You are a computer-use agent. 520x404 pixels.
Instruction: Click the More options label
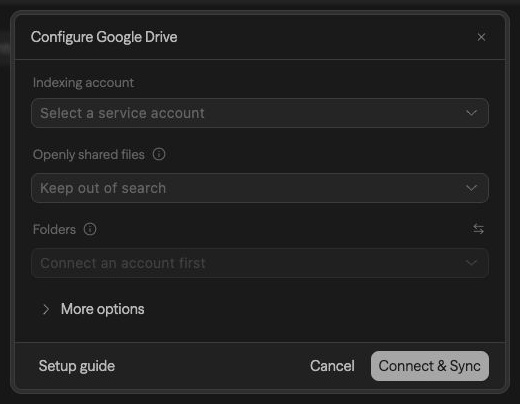coord(103,309)
